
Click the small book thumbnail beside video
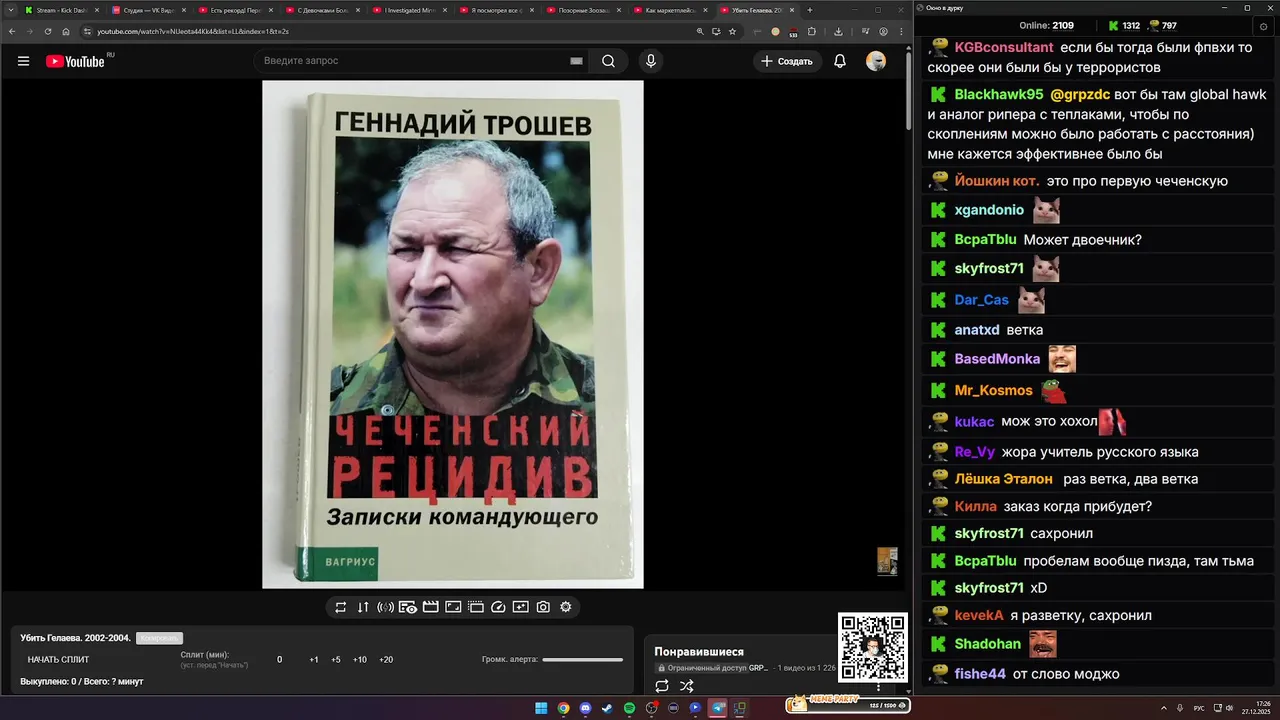(887, 561)
